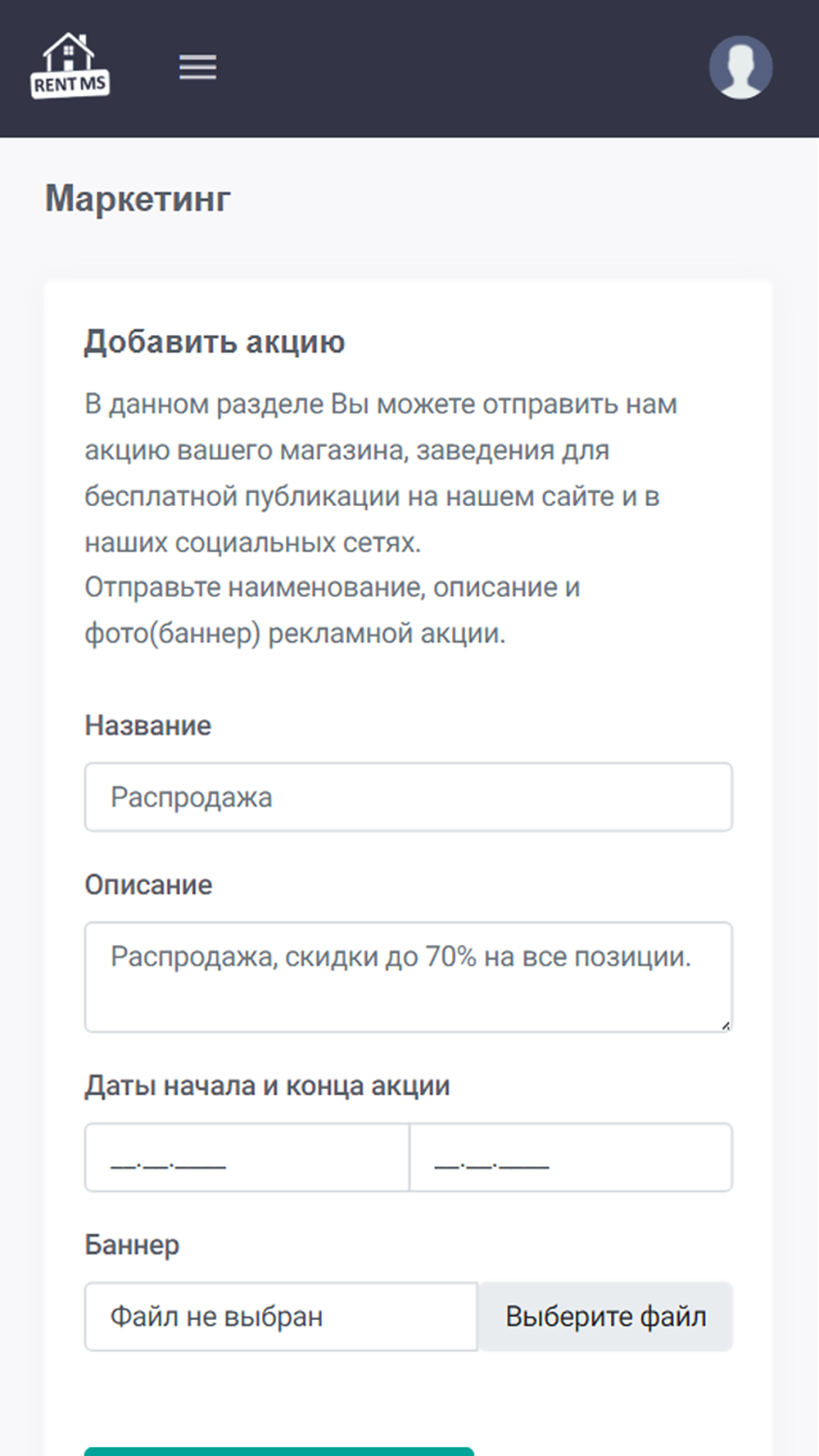Focus the Название field containing Распродажа

click(x=409, y=797)
